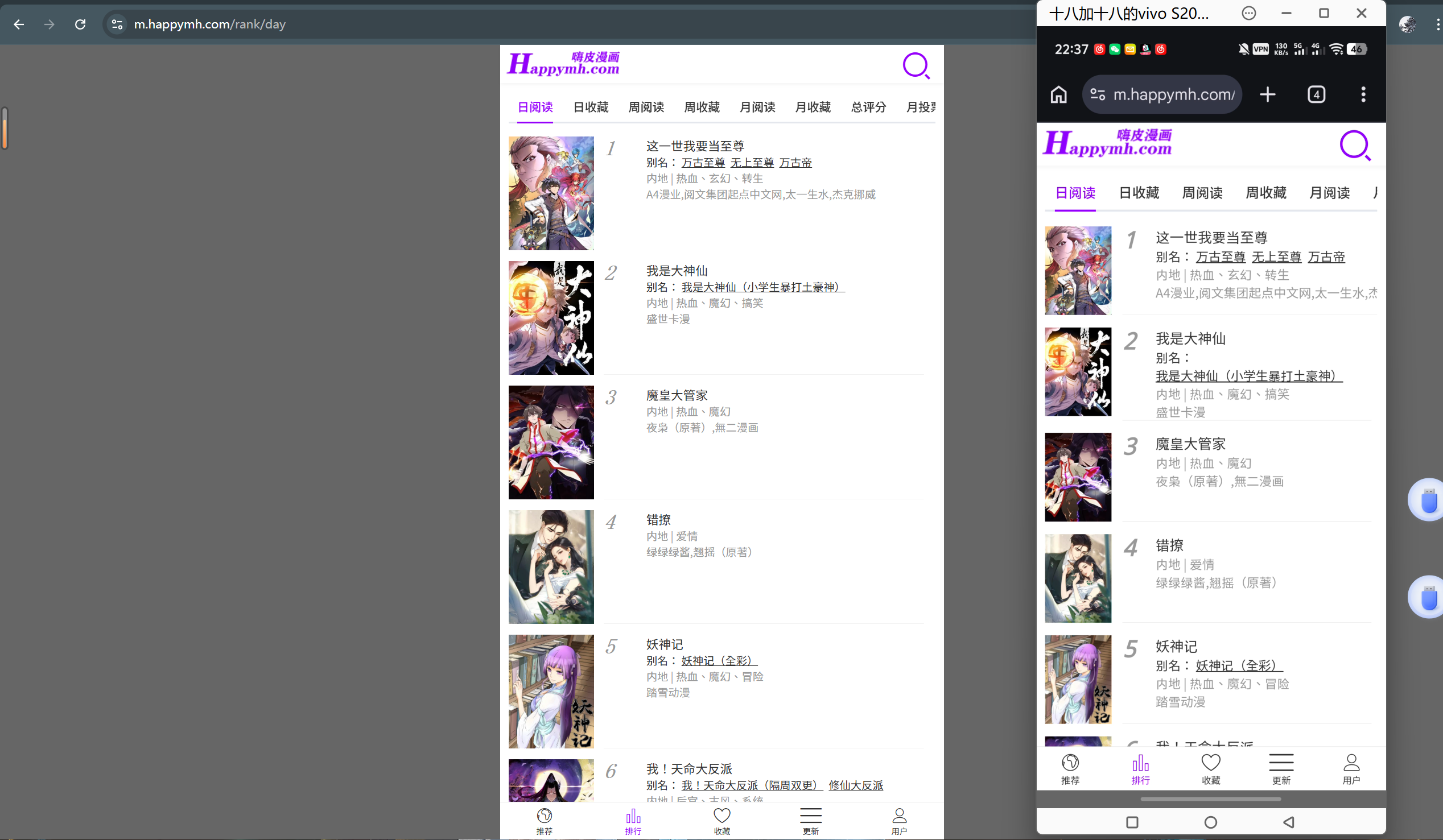Tap Android back triangle navigation button
The image size is (1443, 840).
pyautogui.click(x=1288, y=822)
